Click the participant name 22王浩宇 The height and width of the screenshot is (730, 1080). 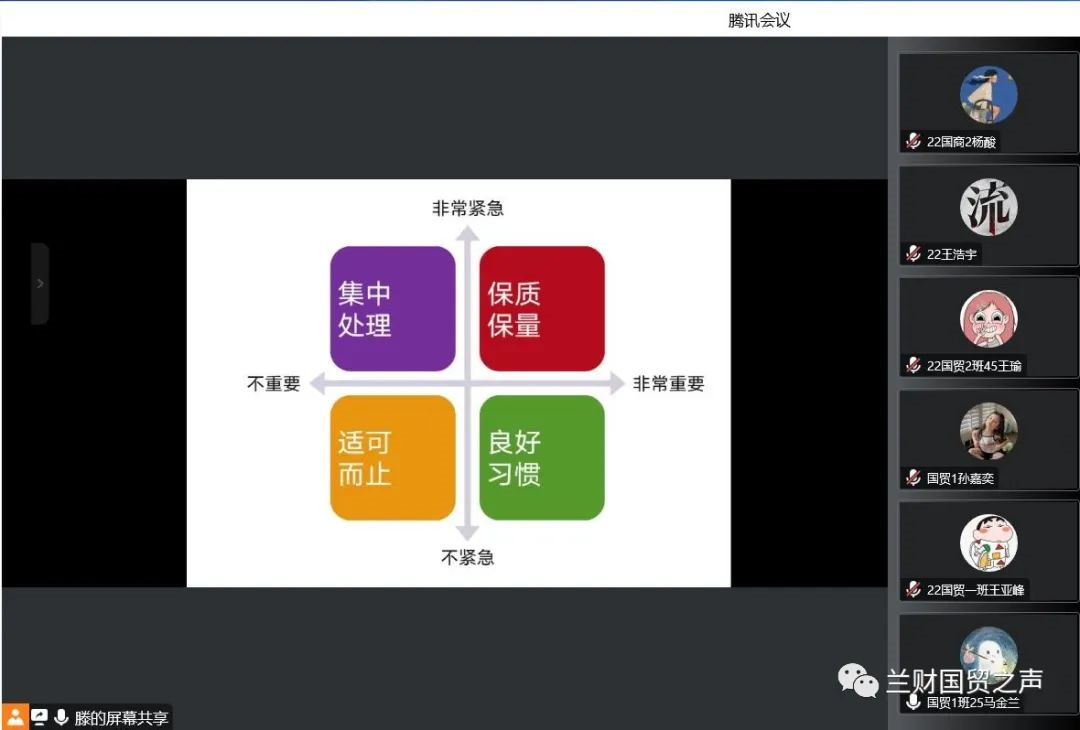(x=951, y=254)
